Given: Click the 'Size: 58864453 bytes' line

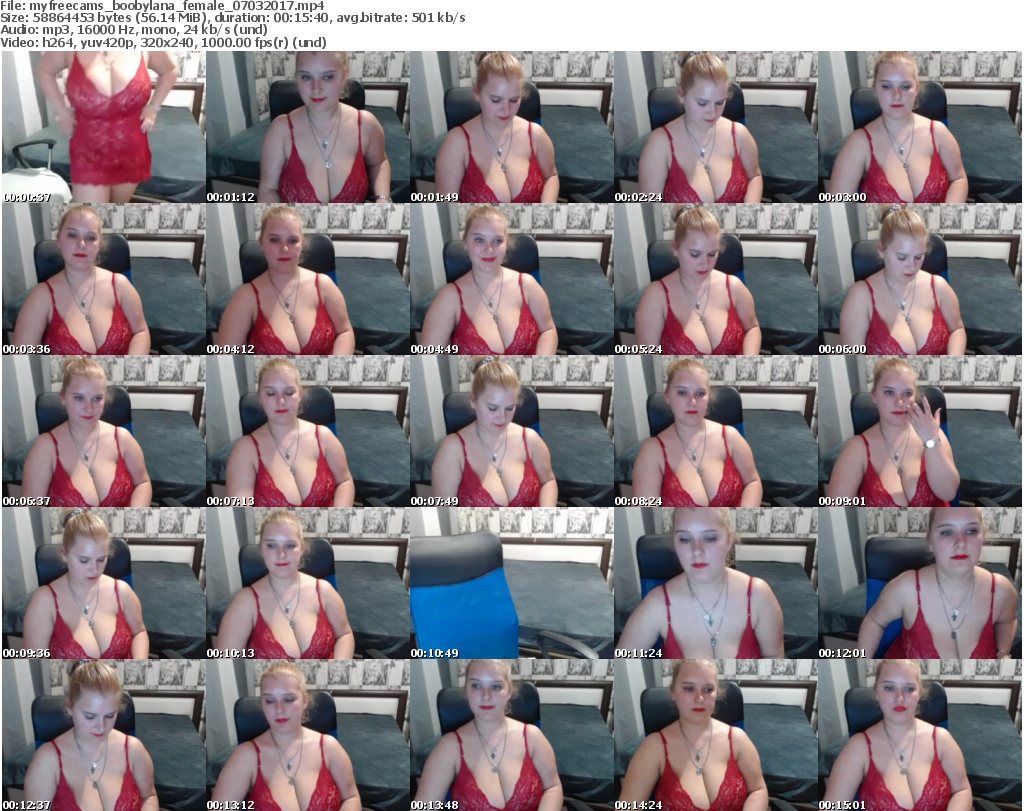Looking at the screenshot, I should tap(232, 18).
